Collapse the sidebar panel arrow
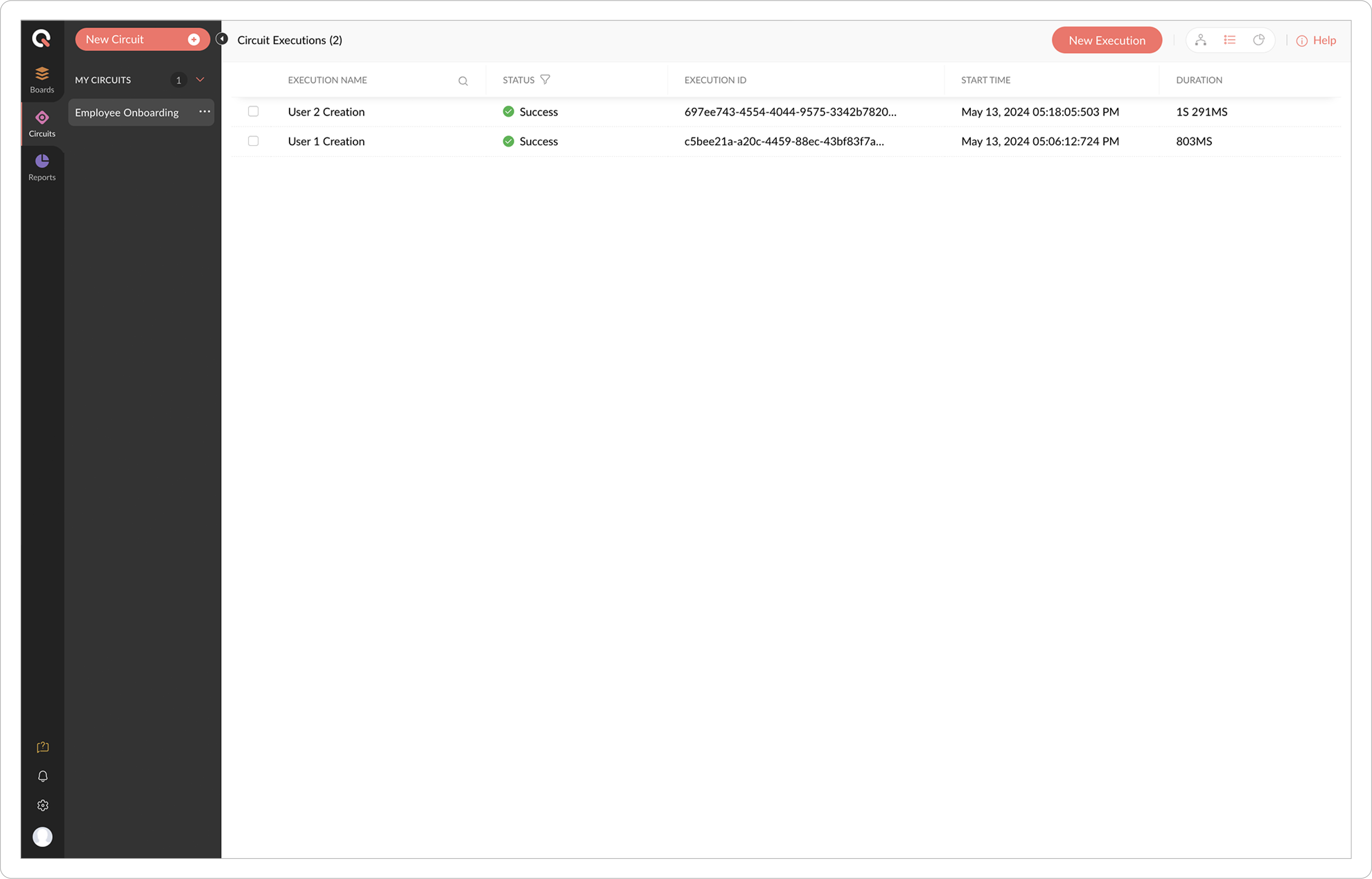Image resolution: width=1372 pixels, height=879 pixels. tap(222, 39)
